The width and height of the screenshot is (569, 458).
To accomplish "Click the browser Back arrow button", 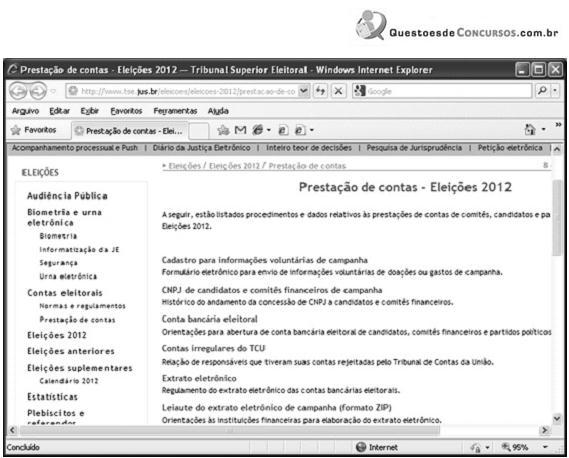I will tap(18, 91).
